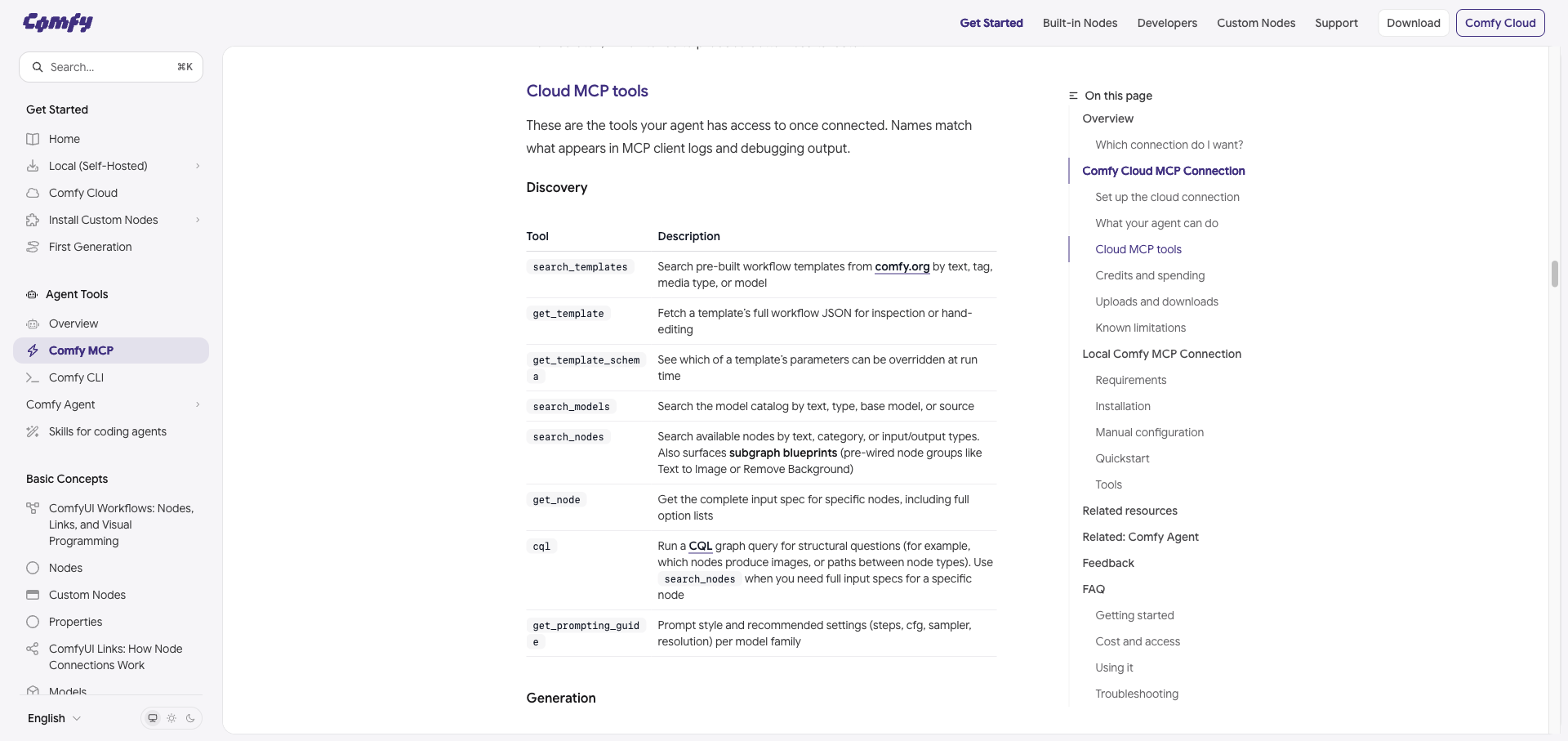Click the On this page list icon
This screenshot has height=741, width=1568.
(1073, 96)
